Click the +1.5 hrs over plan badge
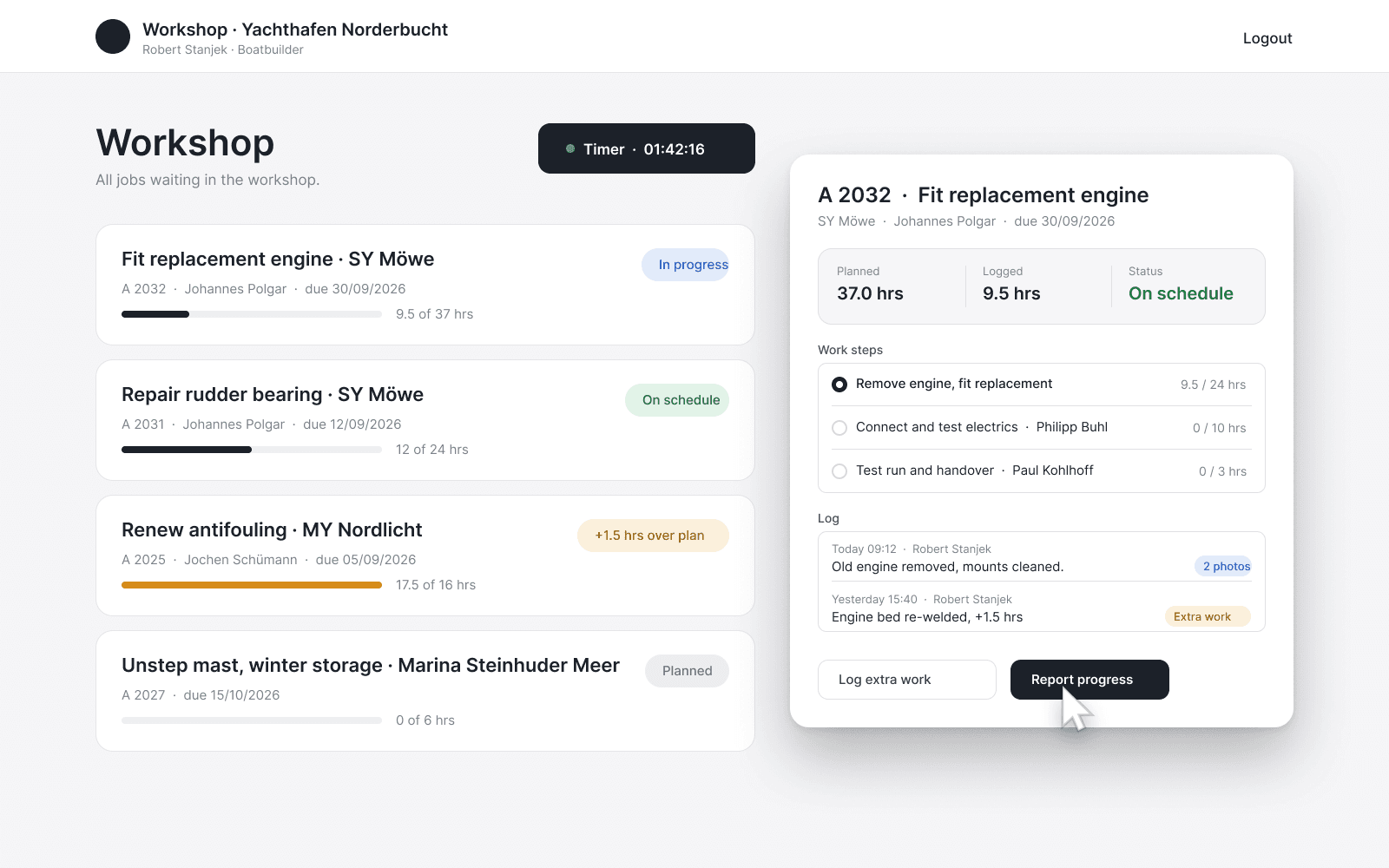1389x868 pixels. [x=653, y=536]
